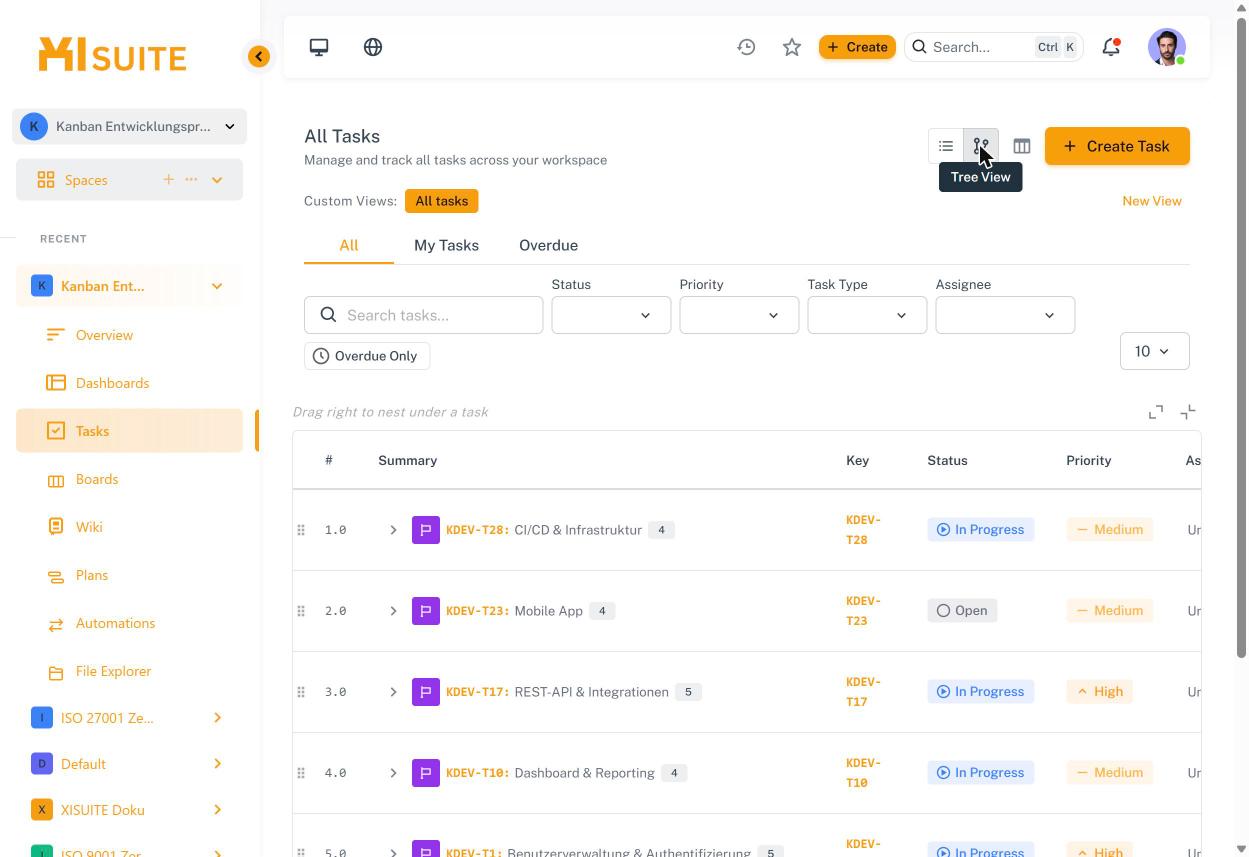Open Spaces more options ellipsis
The image size is (1249, 857).
pyautogui.click(x=191, y=180)
